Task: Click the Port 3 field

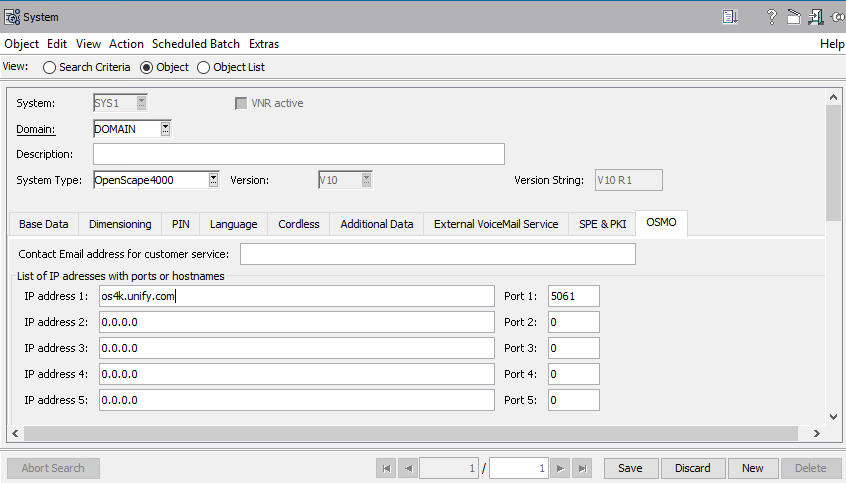Action: pos(574,348)
